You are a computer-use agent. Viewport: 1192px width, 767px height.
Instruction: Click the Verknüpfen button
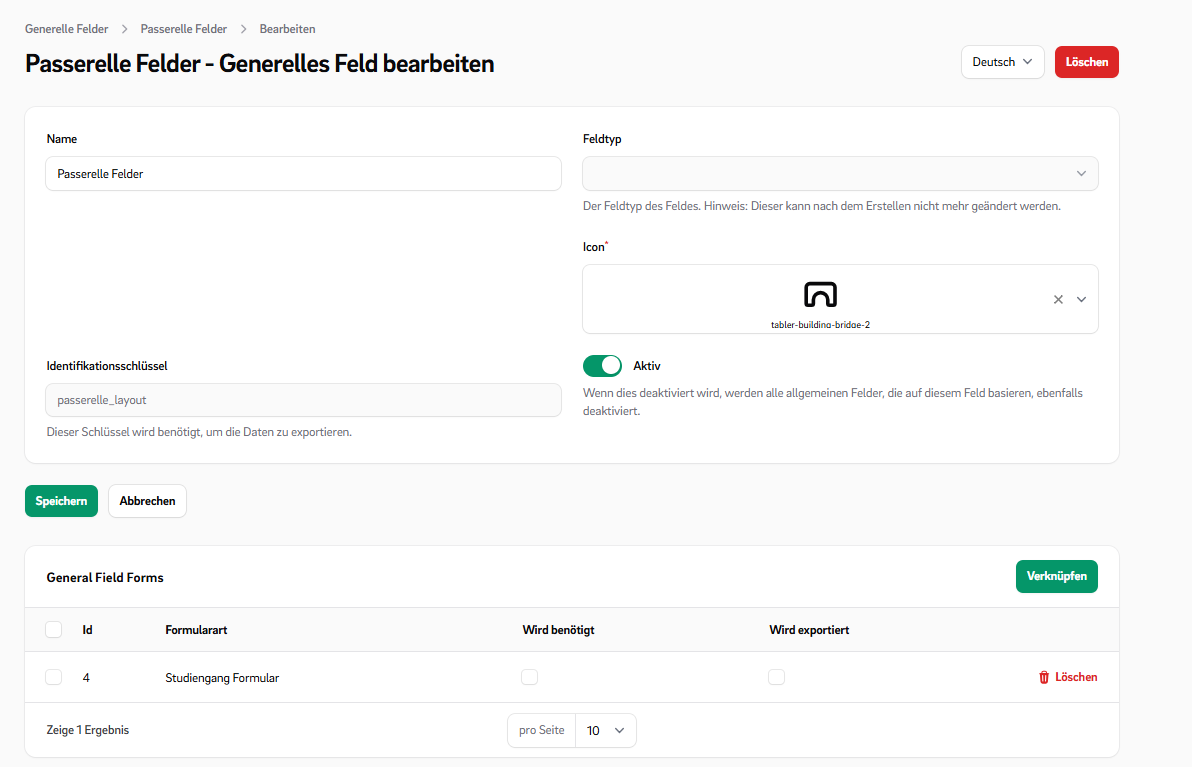(x=1056, y=576)
